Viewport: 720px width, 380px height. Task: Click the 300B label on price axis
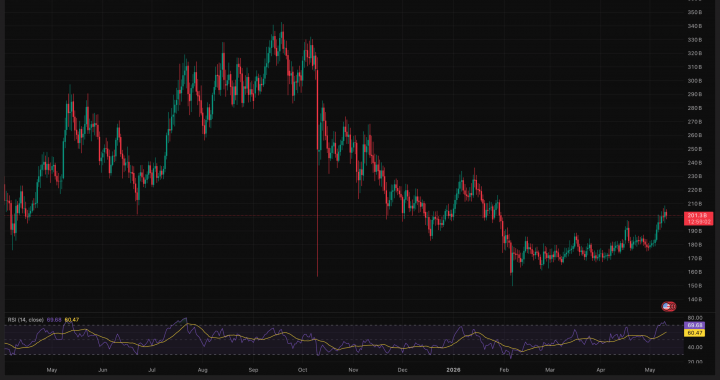(696, 81)
